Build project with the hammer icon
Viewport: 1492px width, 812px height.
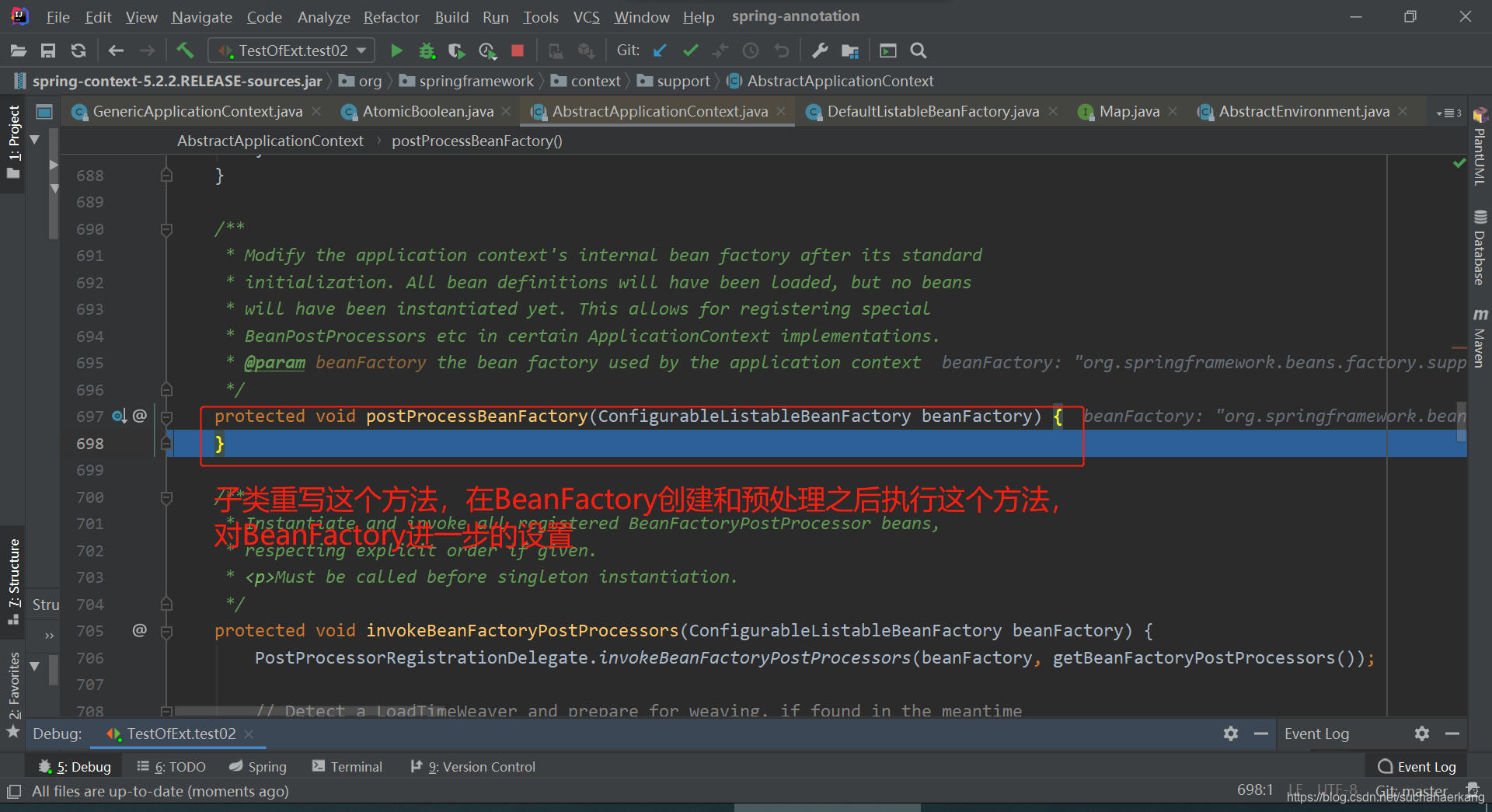click(x=185, y=51)
